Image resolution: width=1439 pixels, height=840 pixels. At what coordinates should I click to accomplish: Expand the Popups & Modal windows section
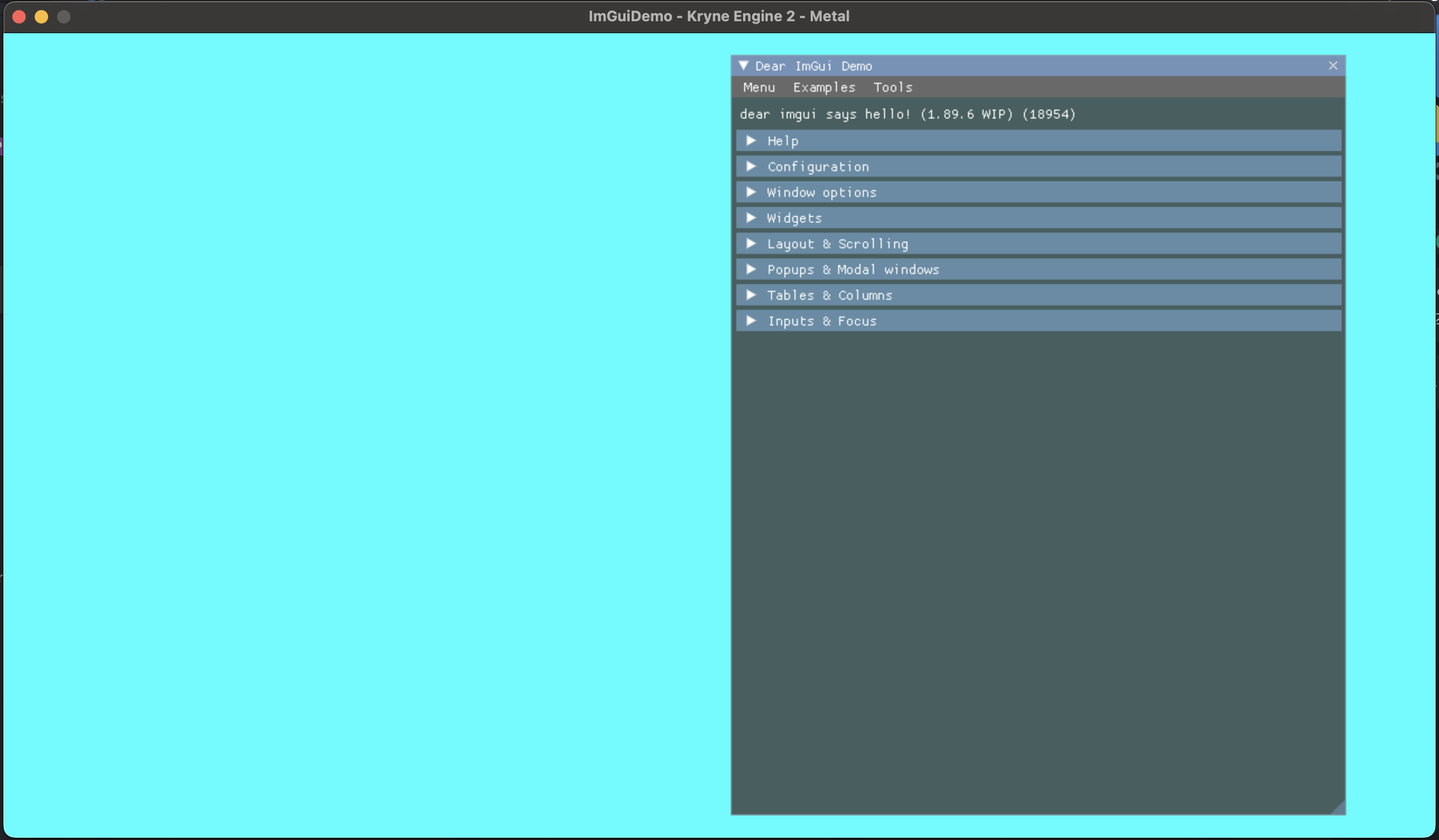[x=1038, y=270]
